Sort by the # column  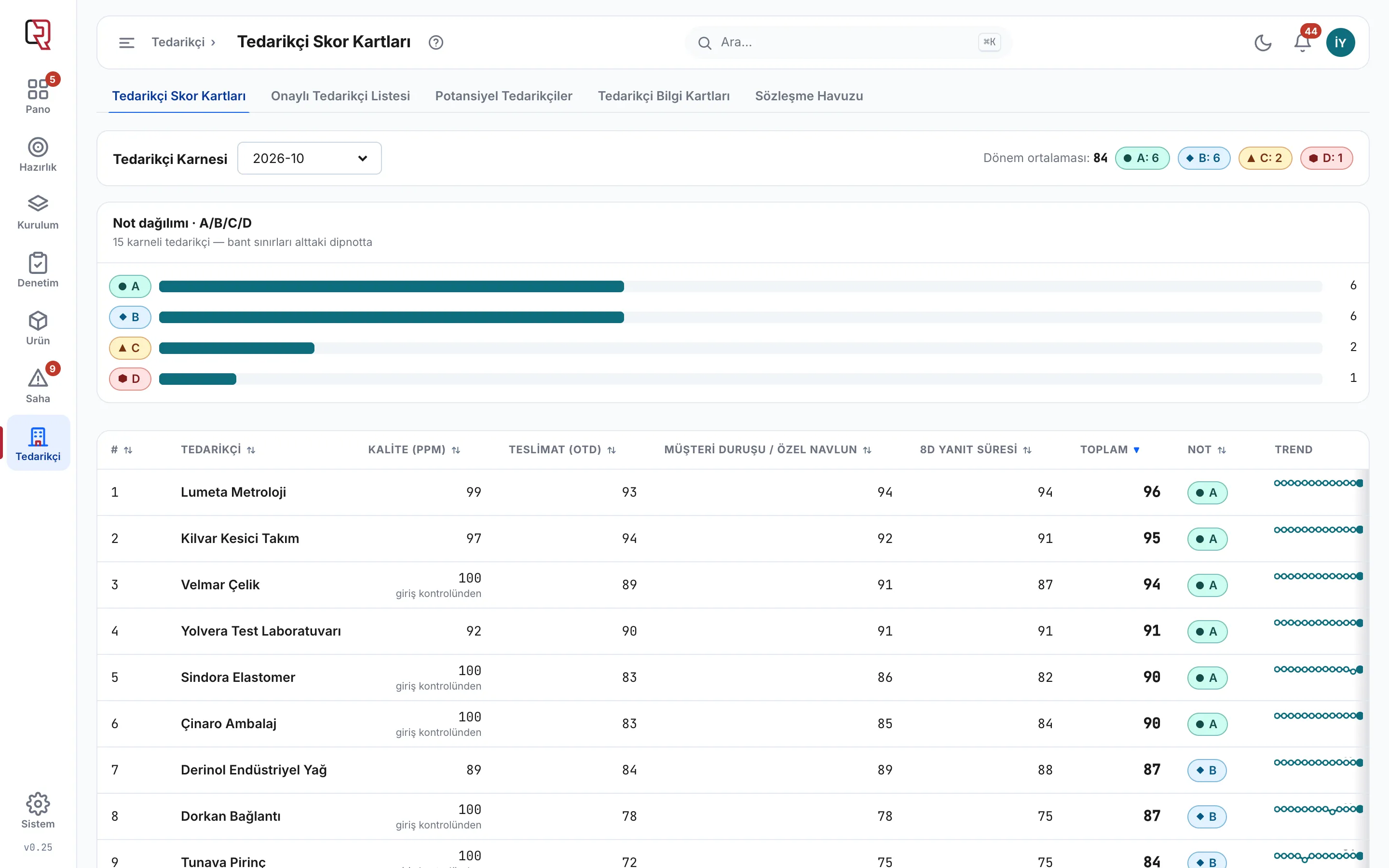[121, 450]
